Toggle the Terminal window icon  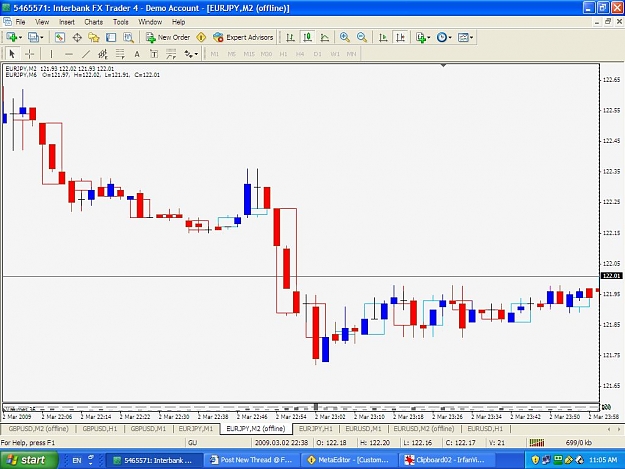click(x=111, y=37)
